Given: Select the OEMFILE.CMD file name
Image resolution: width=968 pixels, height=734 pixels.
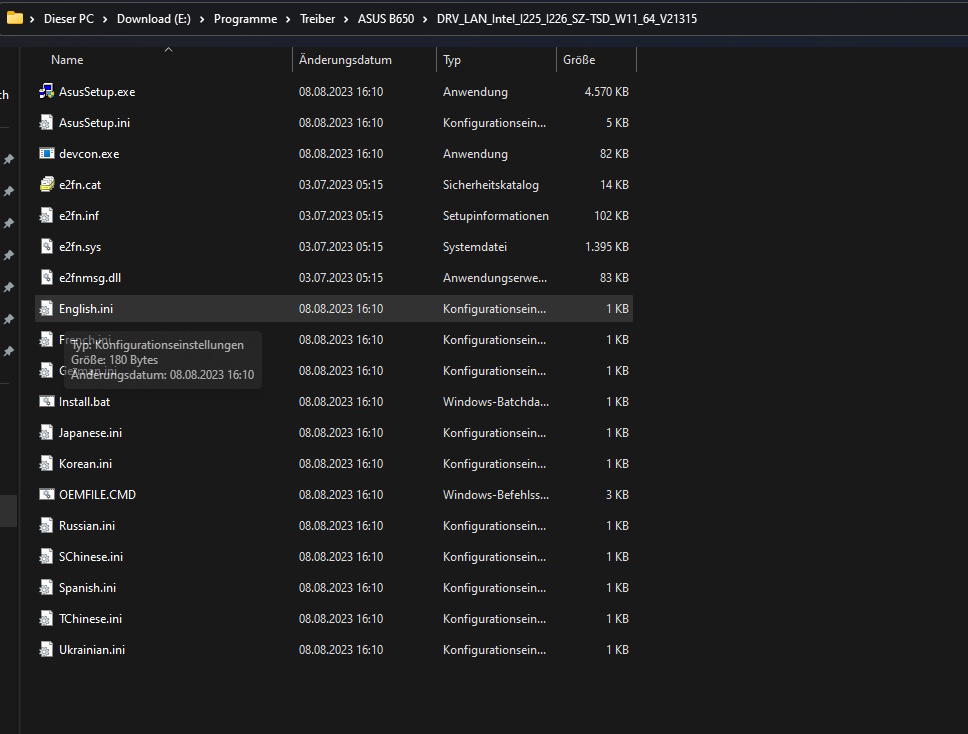Looking at the screenshot, I should click(97, 494).
